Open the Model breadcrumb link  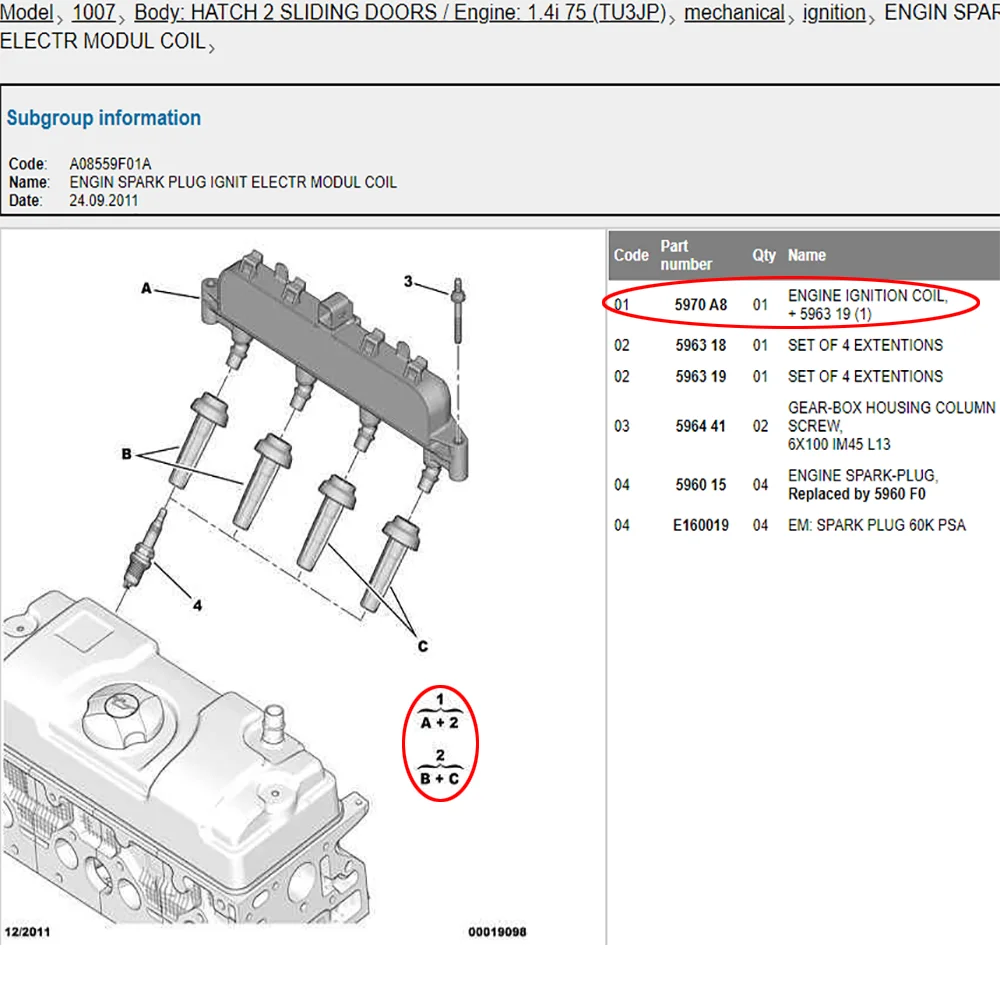27,13
